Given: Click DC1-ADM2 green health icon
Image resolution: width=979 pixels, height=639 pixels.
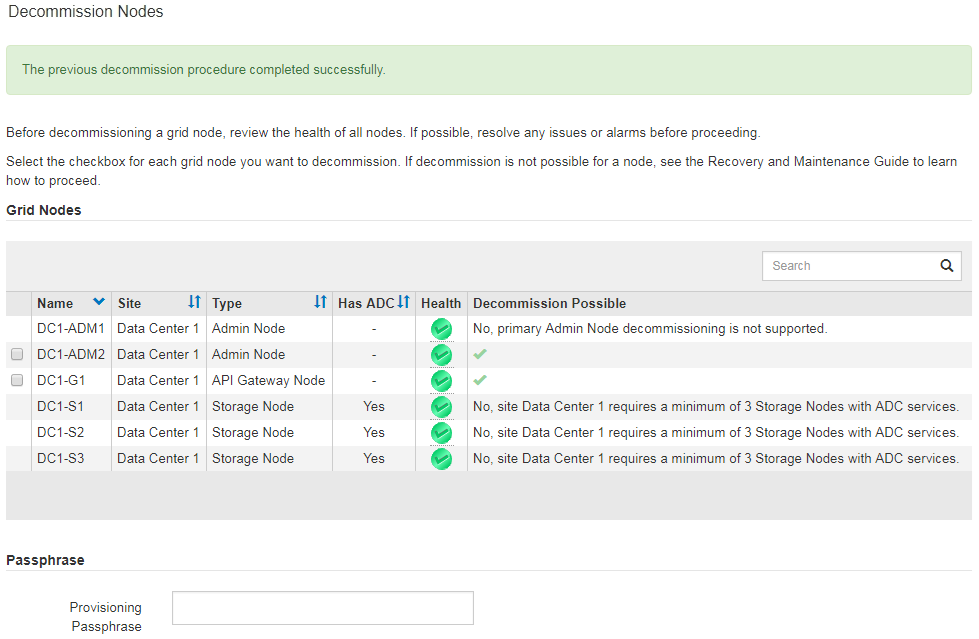Looking at the screenshot, I should click(x=441, y=355).
